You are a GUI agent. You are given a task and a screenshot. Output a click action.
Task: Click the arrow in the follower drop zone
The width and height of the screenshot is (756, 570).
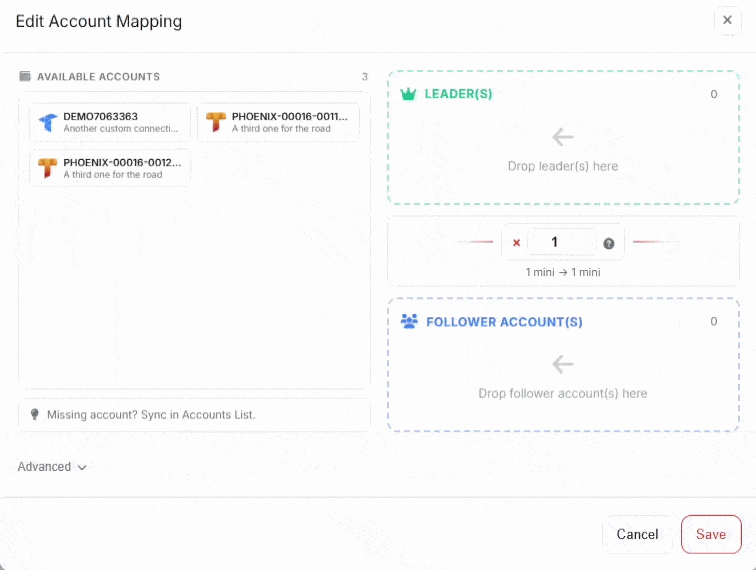563,364
